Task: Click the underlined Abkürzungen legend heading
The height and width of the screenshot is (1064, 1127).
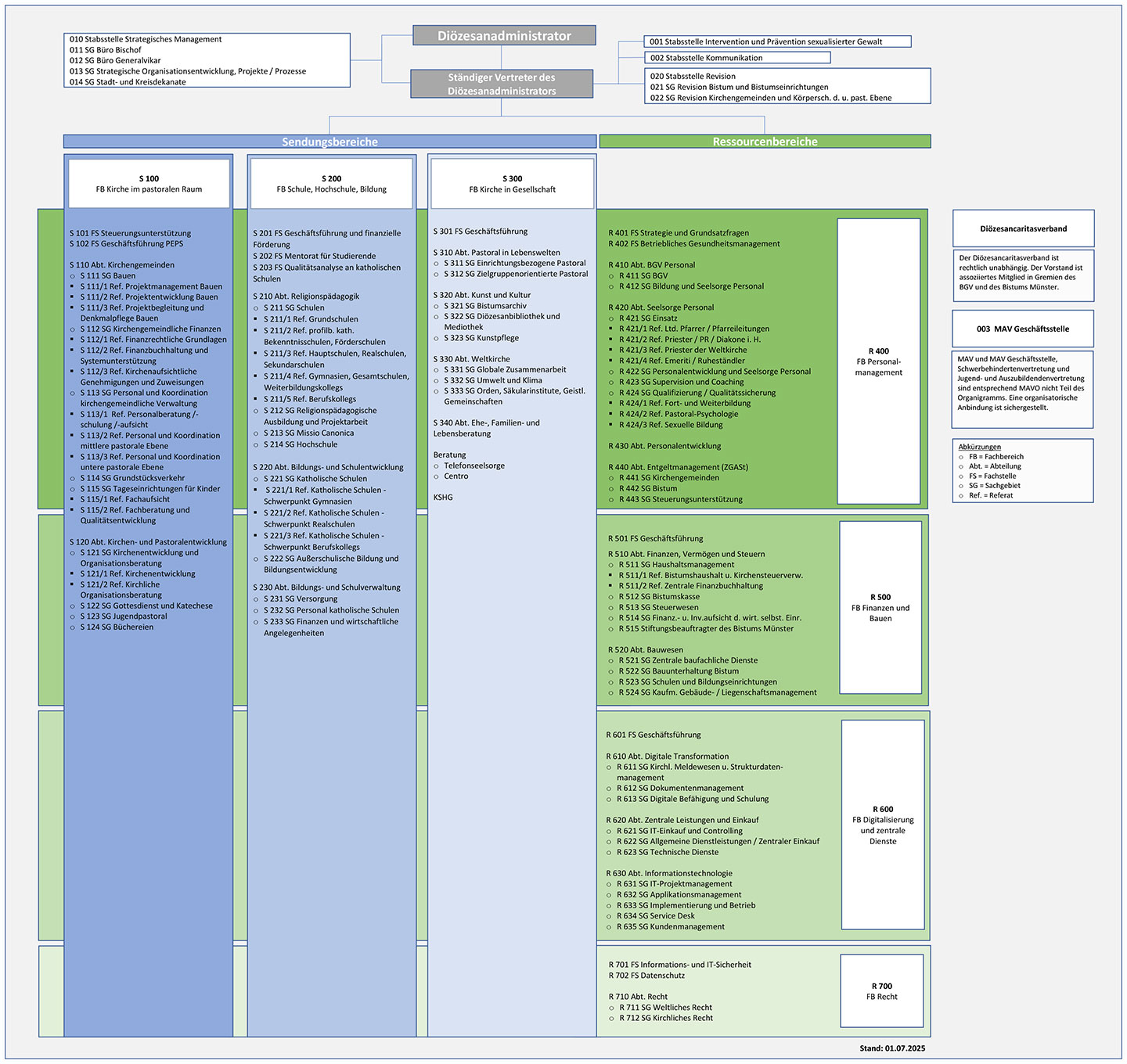Action: tap(979, 447)
